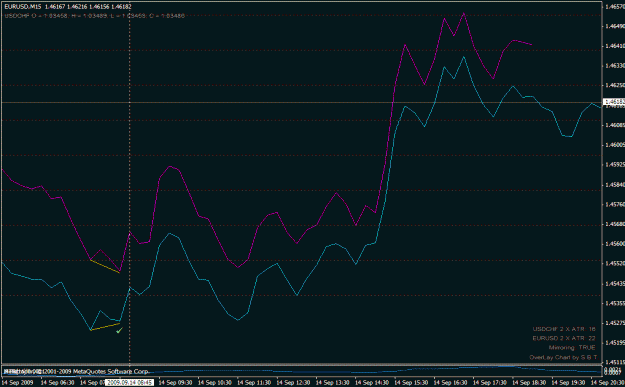This screenshot has width=625, height=387.
Task: Click the 14 Sep 09:30 time label
Action: coord(175,383)
